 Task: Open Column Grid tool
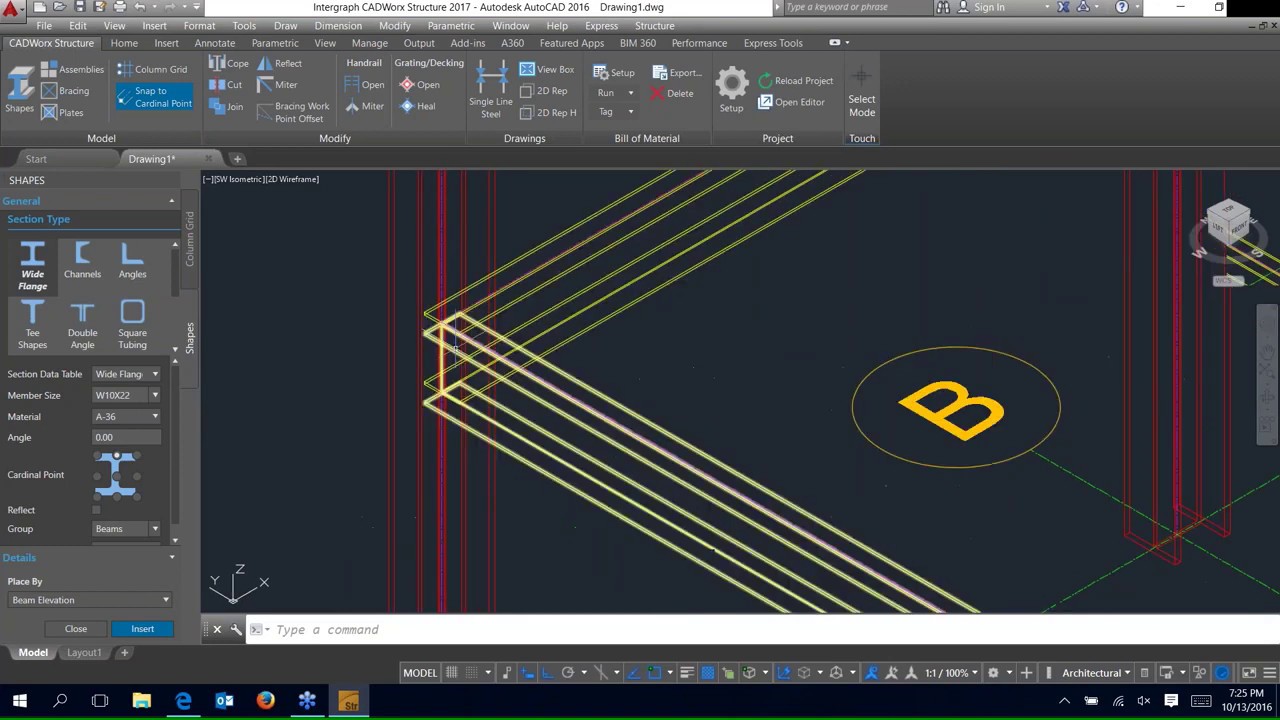(152, 69)
